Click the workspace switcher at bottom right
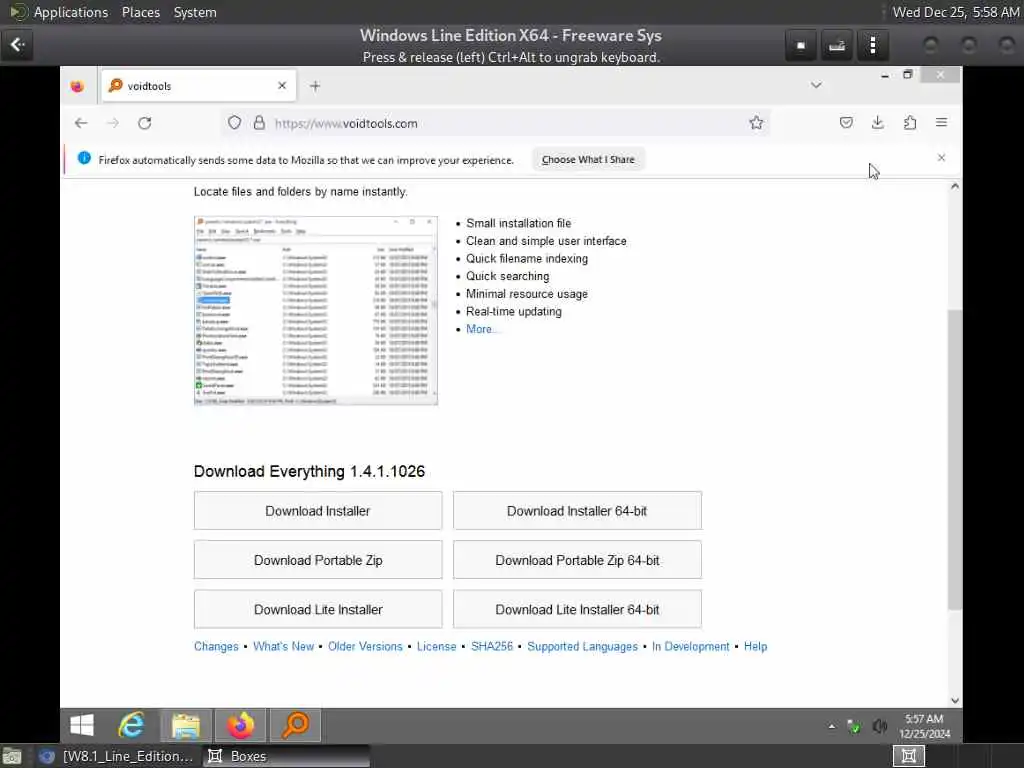 (x=908, y=756)
